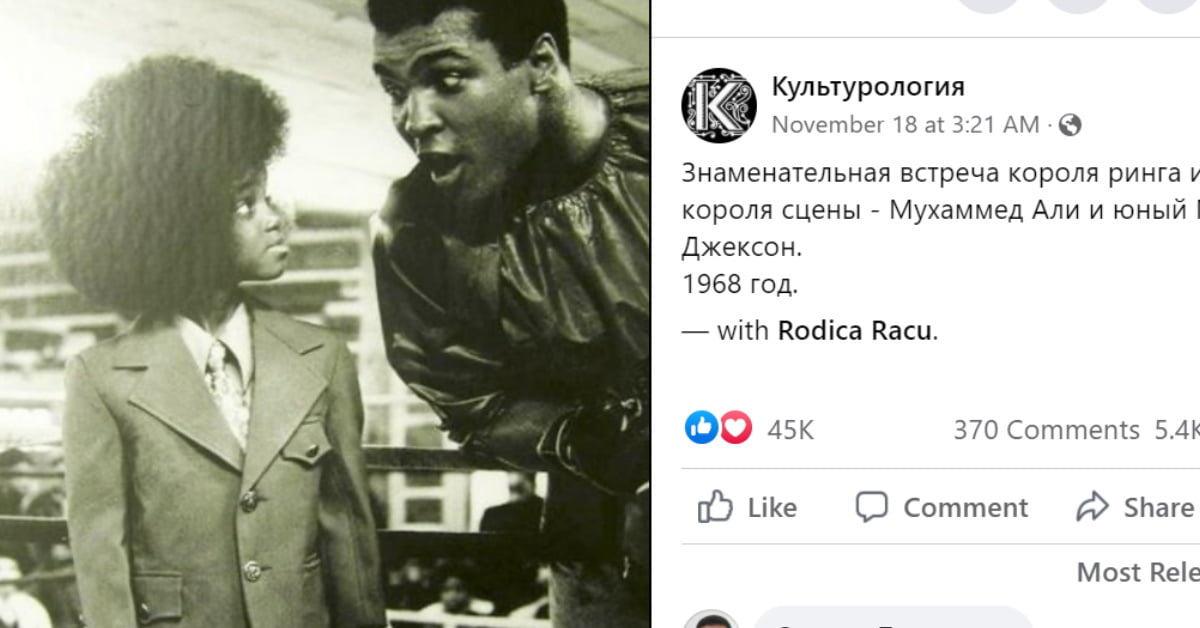
Task: Open the November 18 at 3:21 AM timestamp
Action: [906, 125]
